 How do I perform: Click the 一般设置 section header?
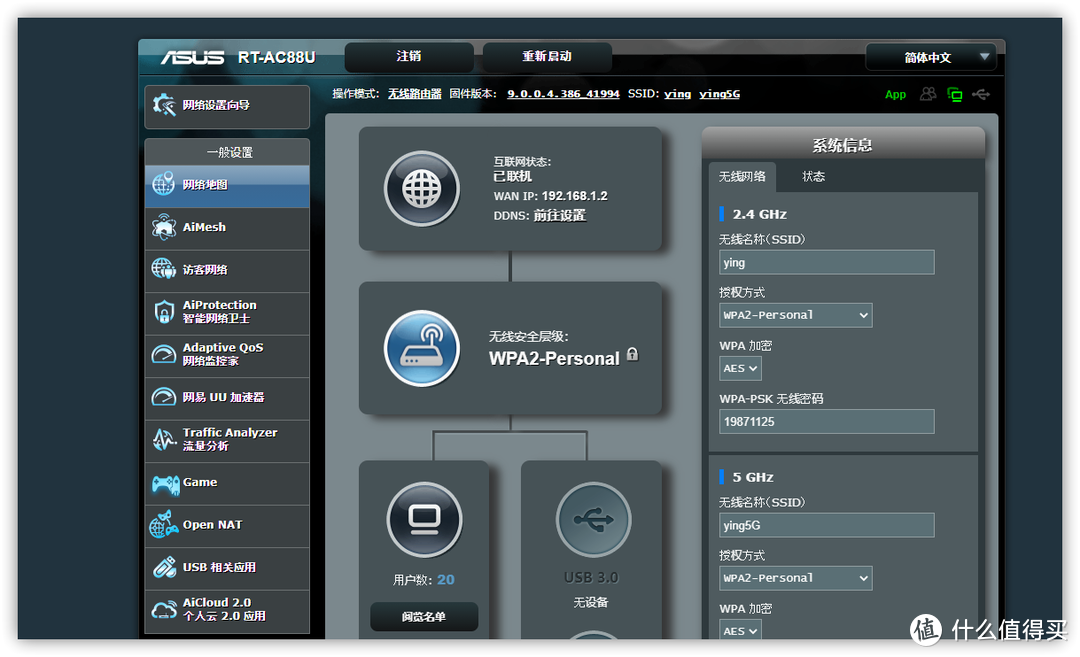click(x=229, y=152)
